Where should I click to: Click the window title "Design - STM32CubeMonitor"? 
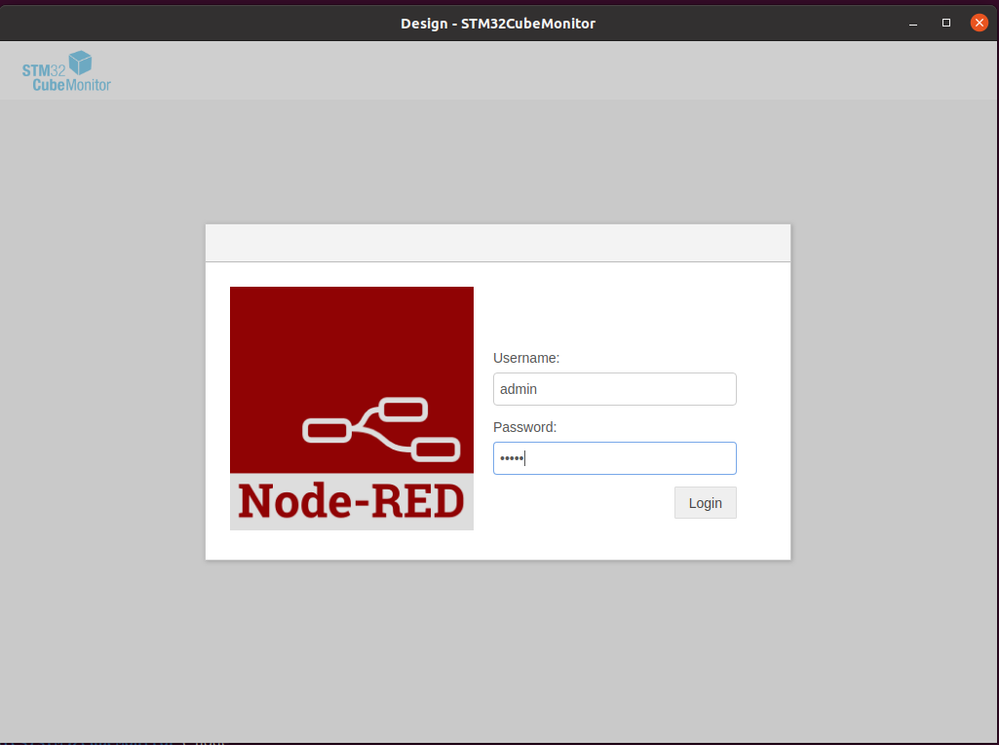tap(498, 24)
